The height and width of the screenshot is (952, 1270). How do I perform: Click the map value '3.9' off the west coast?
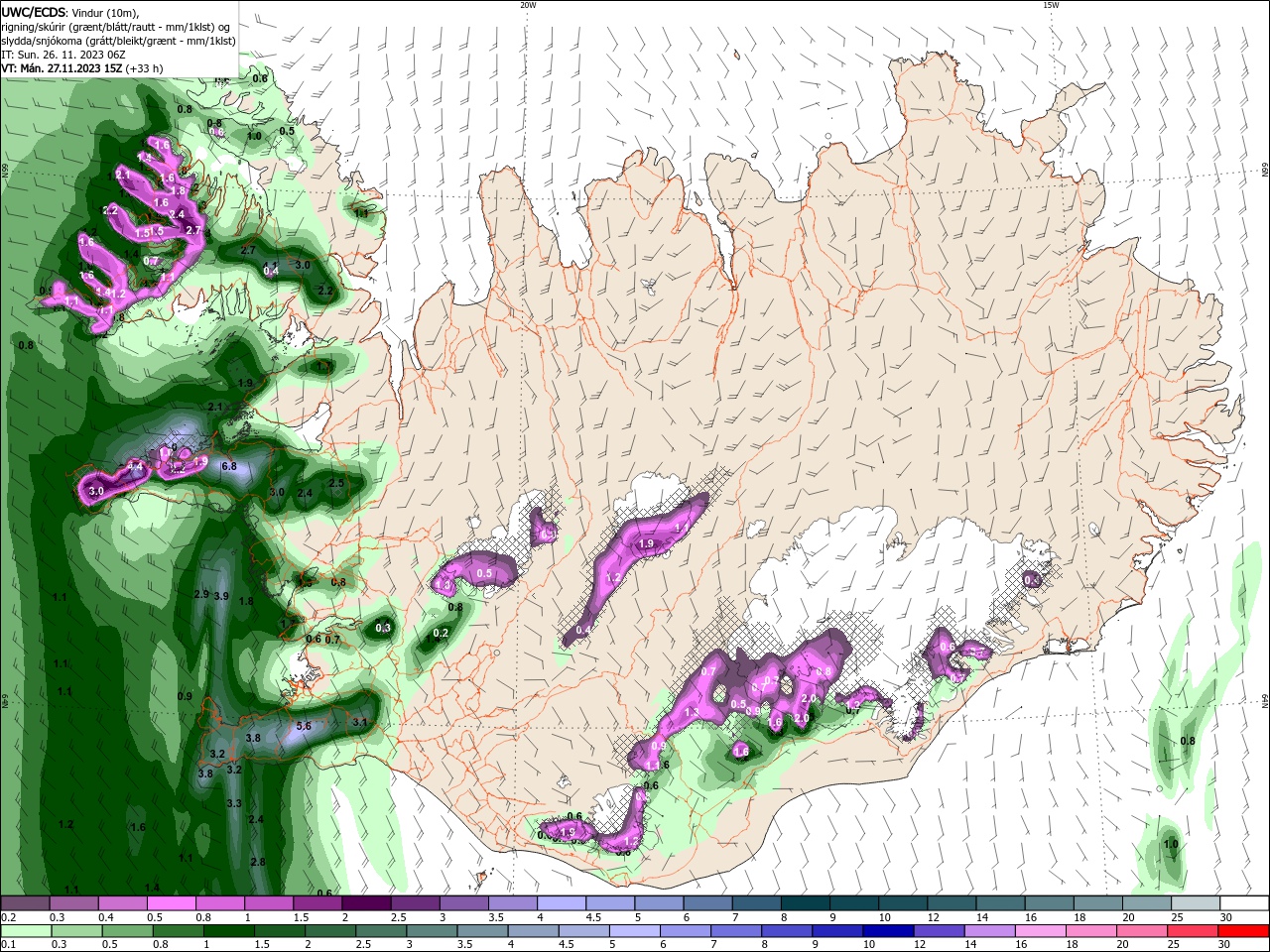(x=221, y=596)
